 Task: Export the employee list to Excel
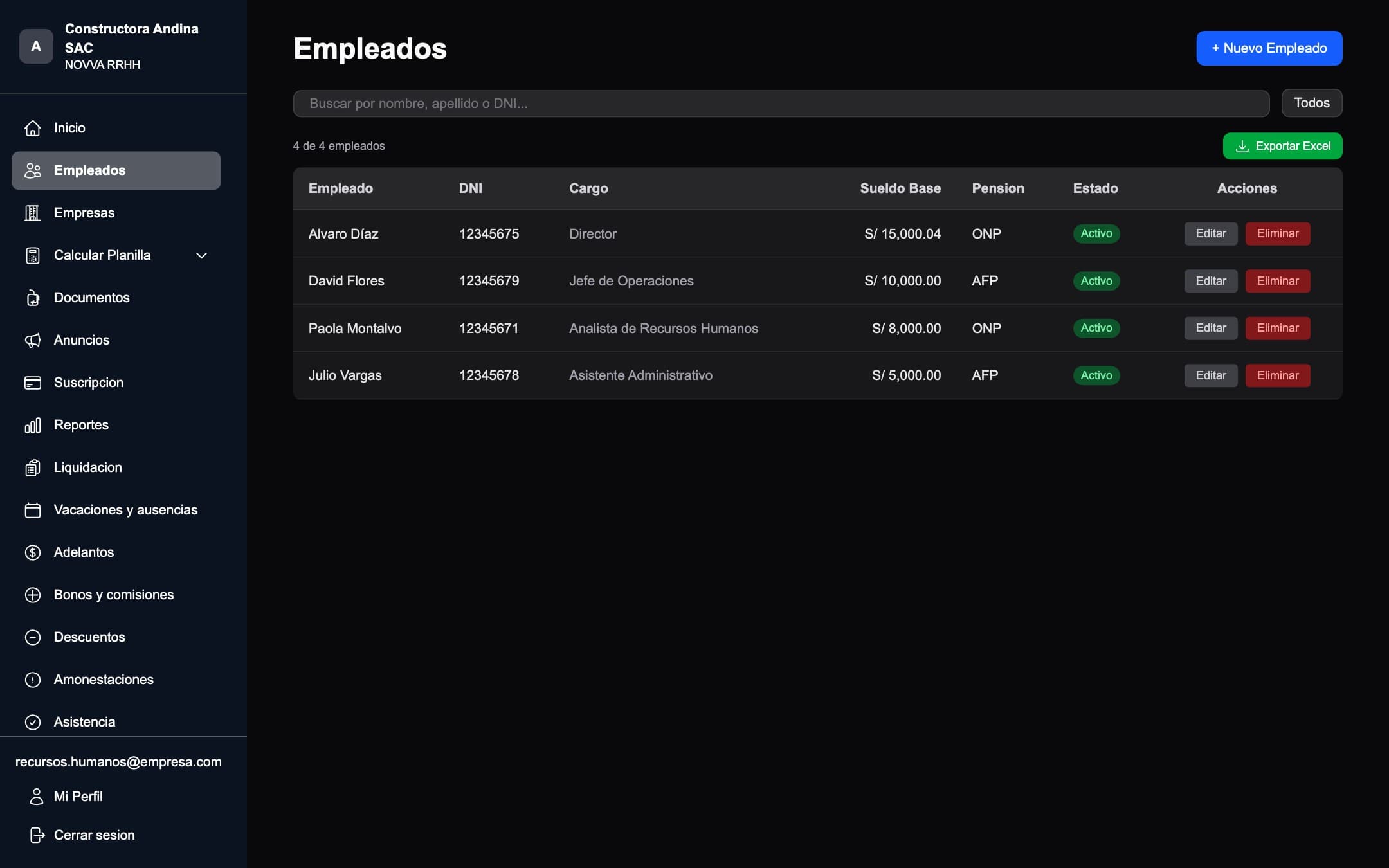(1282, 146)
